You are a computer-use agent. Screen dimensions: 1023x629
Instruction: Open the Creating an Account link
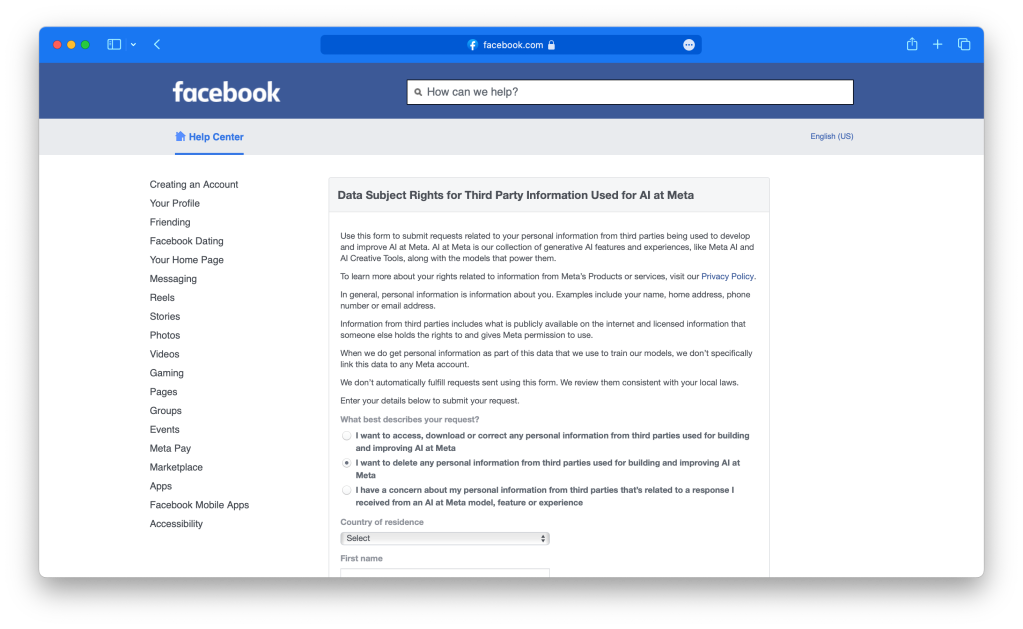point(194,184)
